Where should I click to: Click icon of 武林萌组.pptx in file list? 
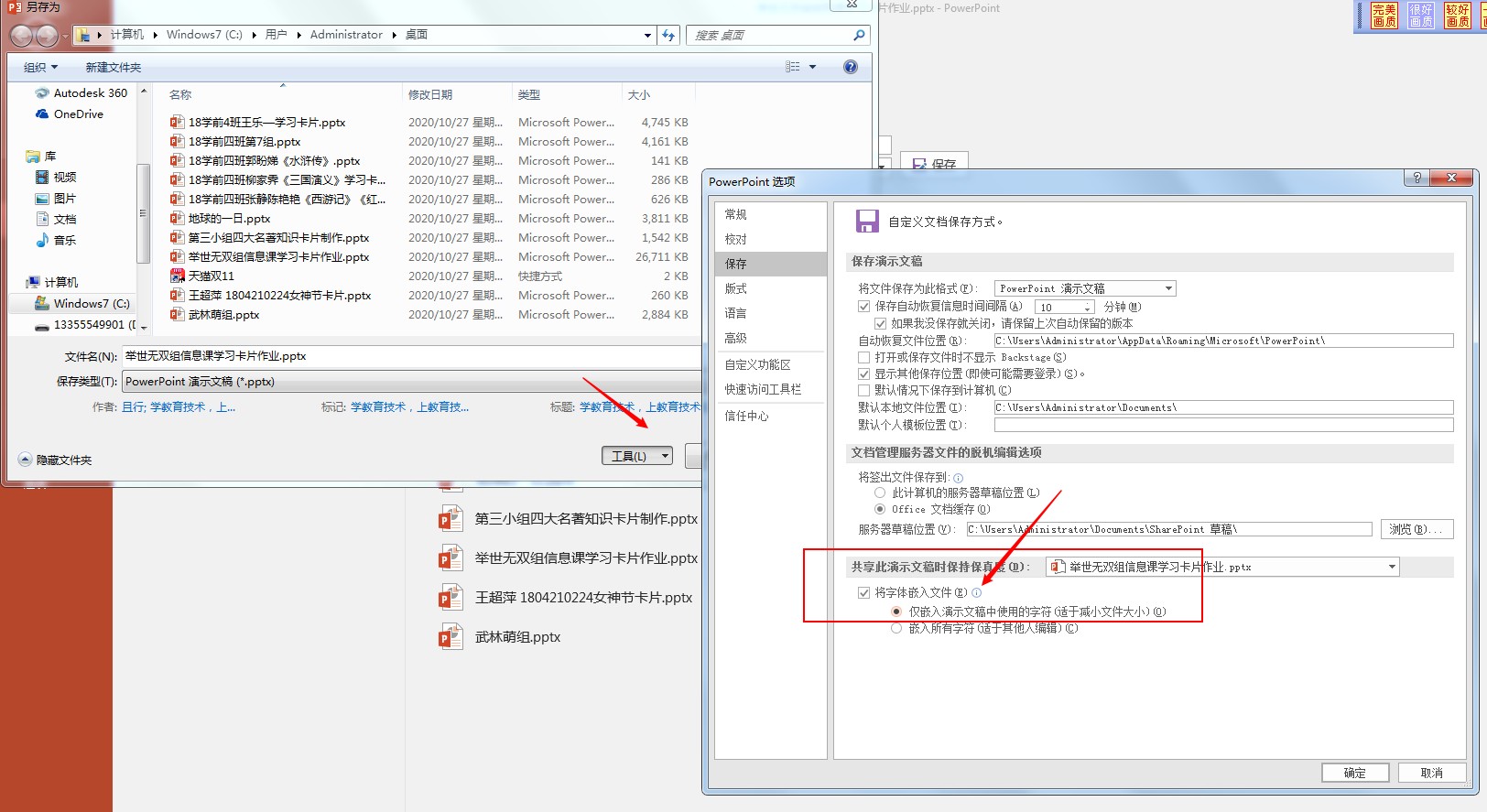tap(177, 314)
